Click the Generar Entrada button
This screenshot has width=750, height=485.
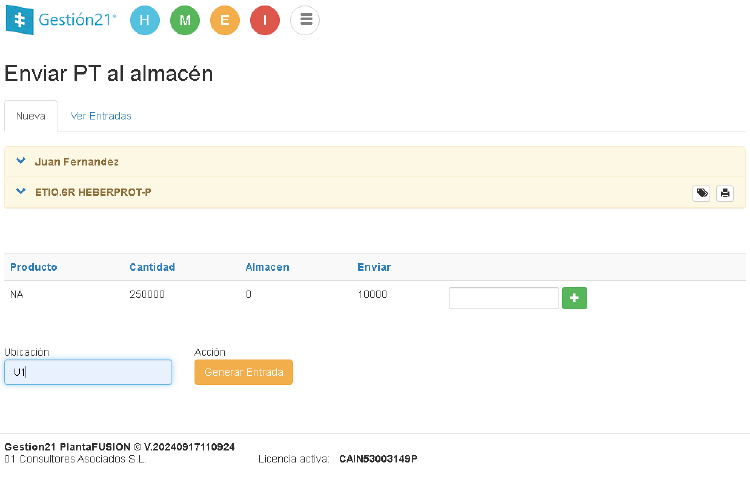click(x=243, y=372)
